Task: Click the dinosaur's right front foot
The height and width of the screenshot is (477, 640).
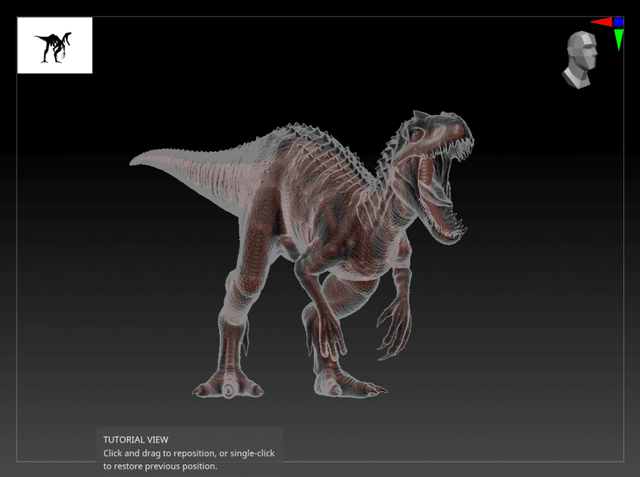Action: [x=345, y=385]
